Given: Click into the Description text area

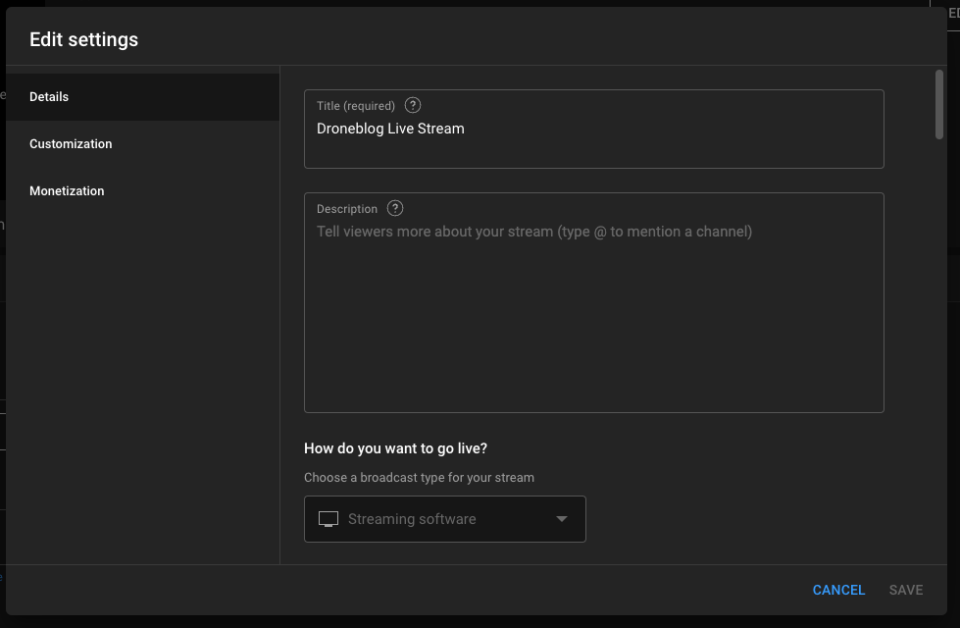Looking at the screenshot, I should 594,302.
